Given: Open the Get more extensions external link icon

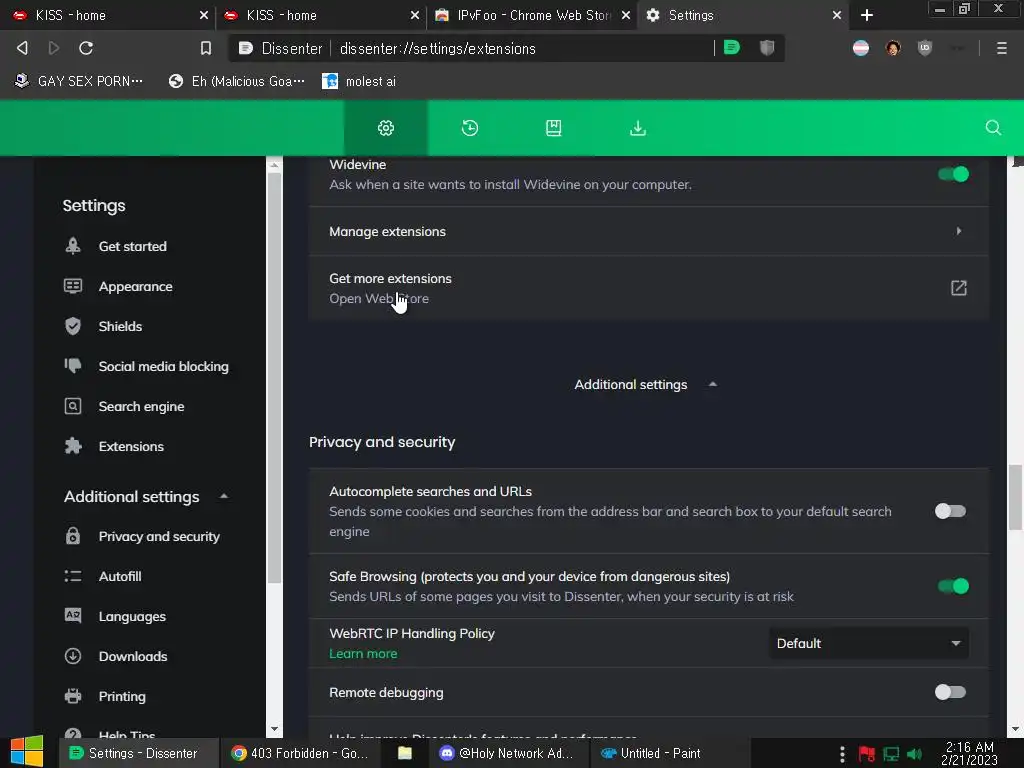Looking at the screenshot, I should (x=959, y=288).
